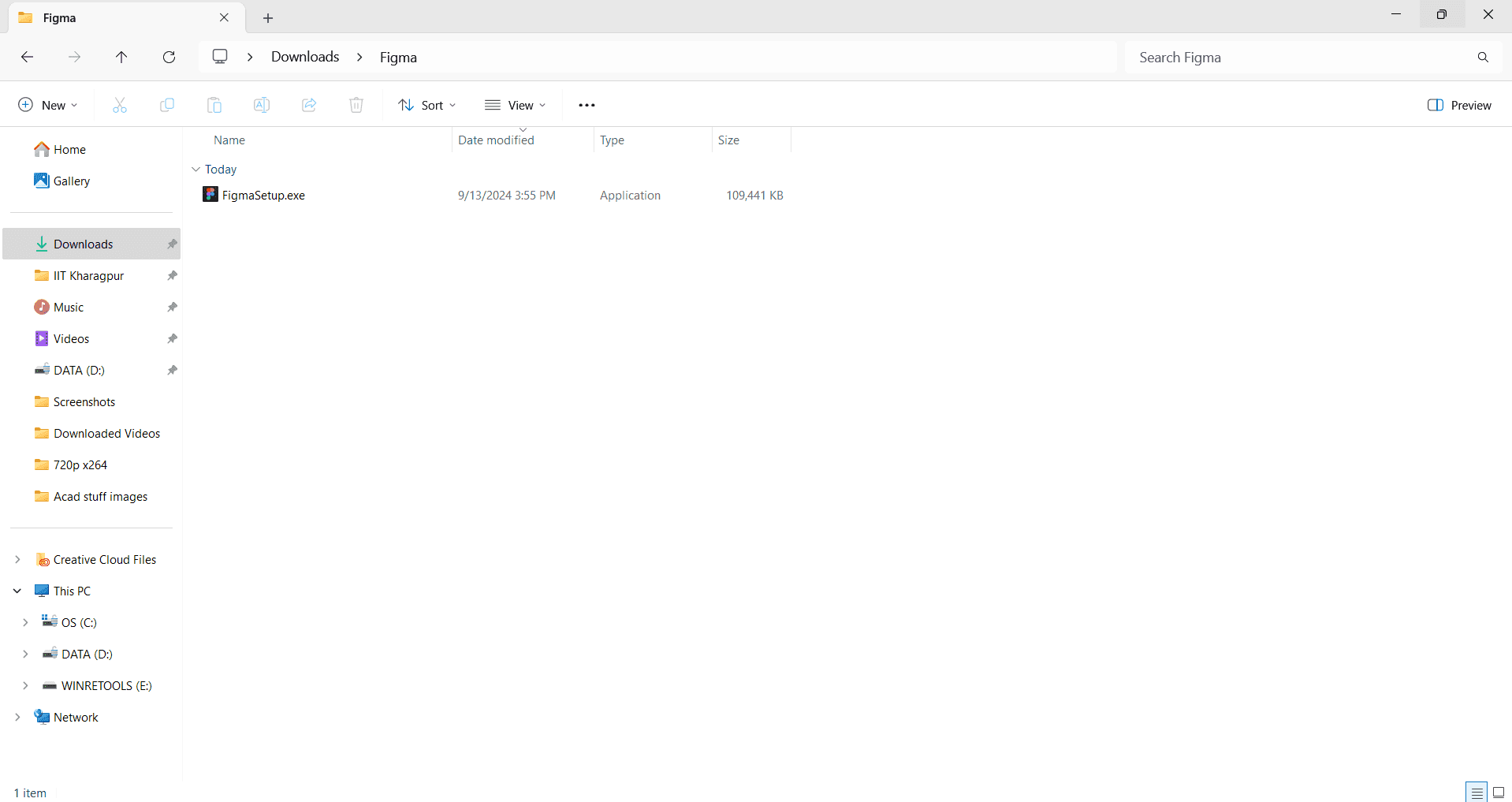The image size is (1512, 802).
Task: Switch to details layout in status bar
Action: 1475,791
